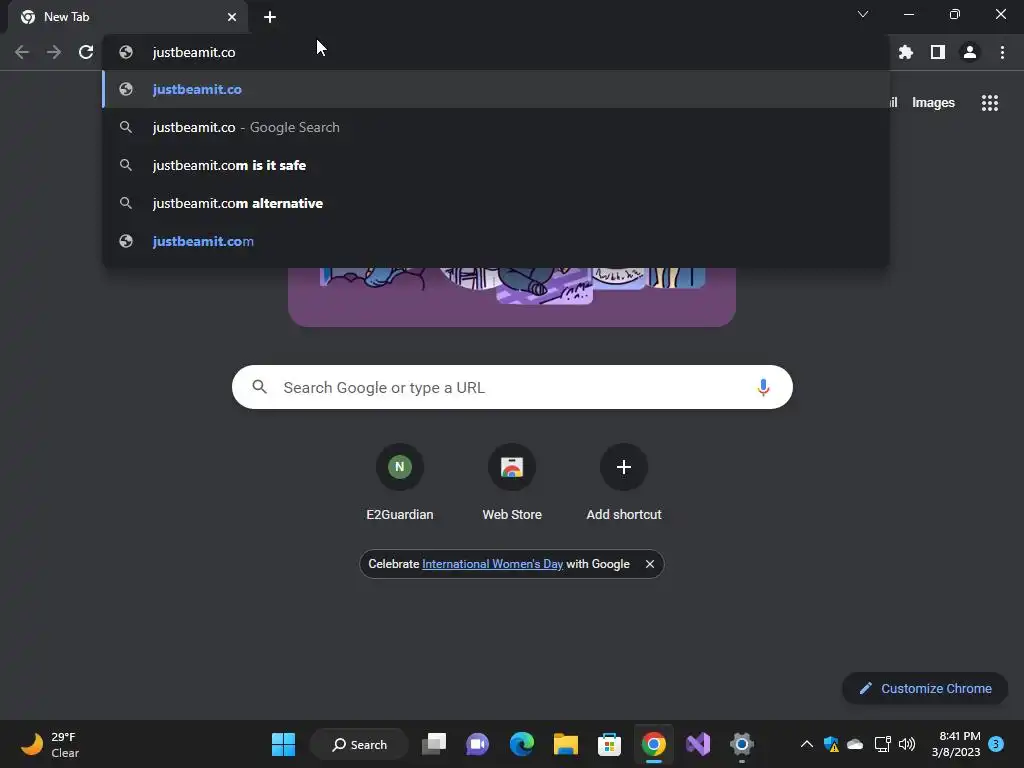Click the magnifier icon in Google search box

pyautogui.click(x=259, y=387)
